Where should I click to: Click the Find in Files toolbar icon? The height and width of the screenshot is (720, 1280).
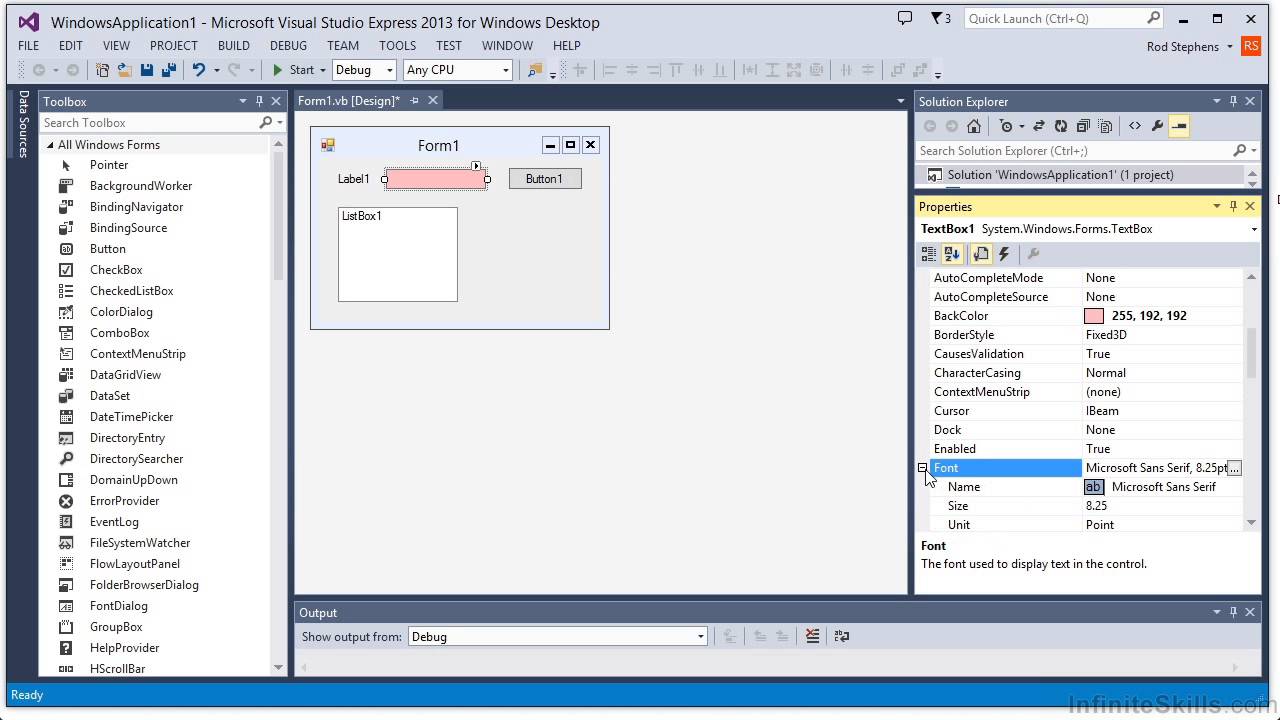(x=535, y=70)
